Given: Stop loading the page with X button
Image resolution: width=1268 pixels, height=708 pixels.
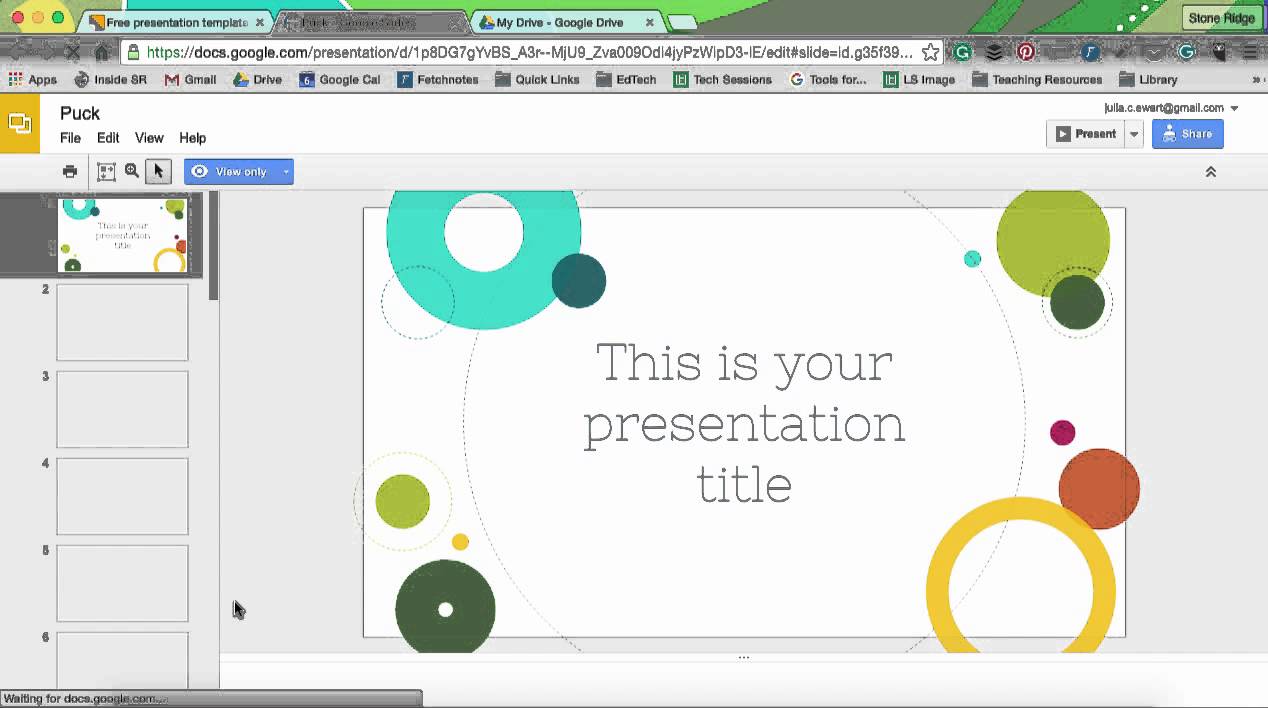Looking at the screenshot, I should 71,52.
